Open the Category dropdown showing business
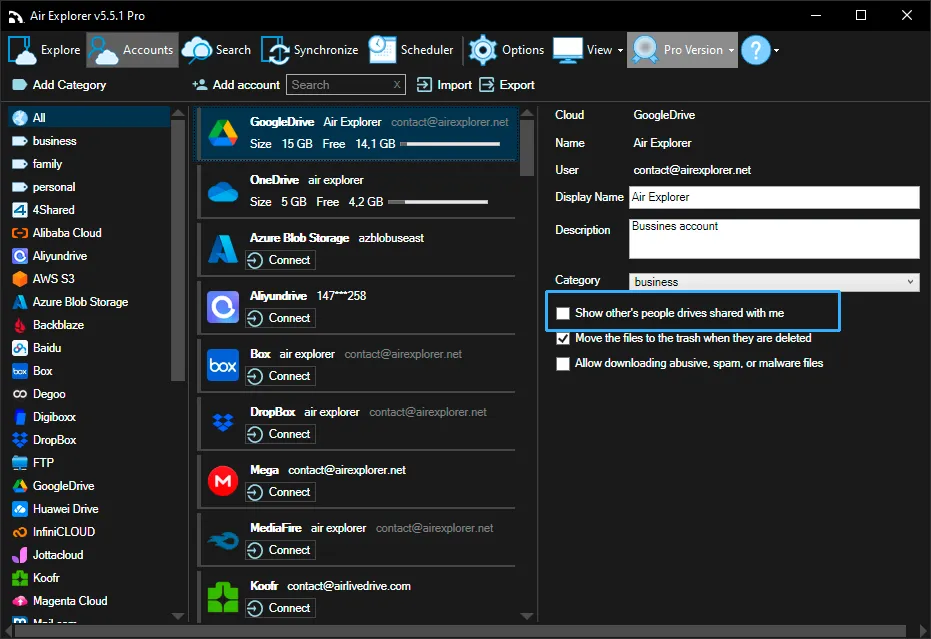This screenshot has height=639, width=931. (x=774, y=281)
